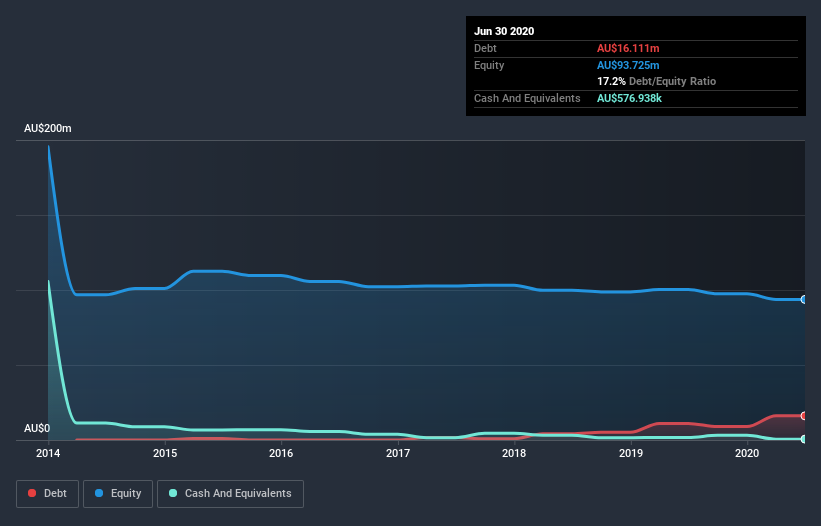The image size is (821, 526).
Task: Click the tooltip Equity row label
Action: [x=489, y=65]
